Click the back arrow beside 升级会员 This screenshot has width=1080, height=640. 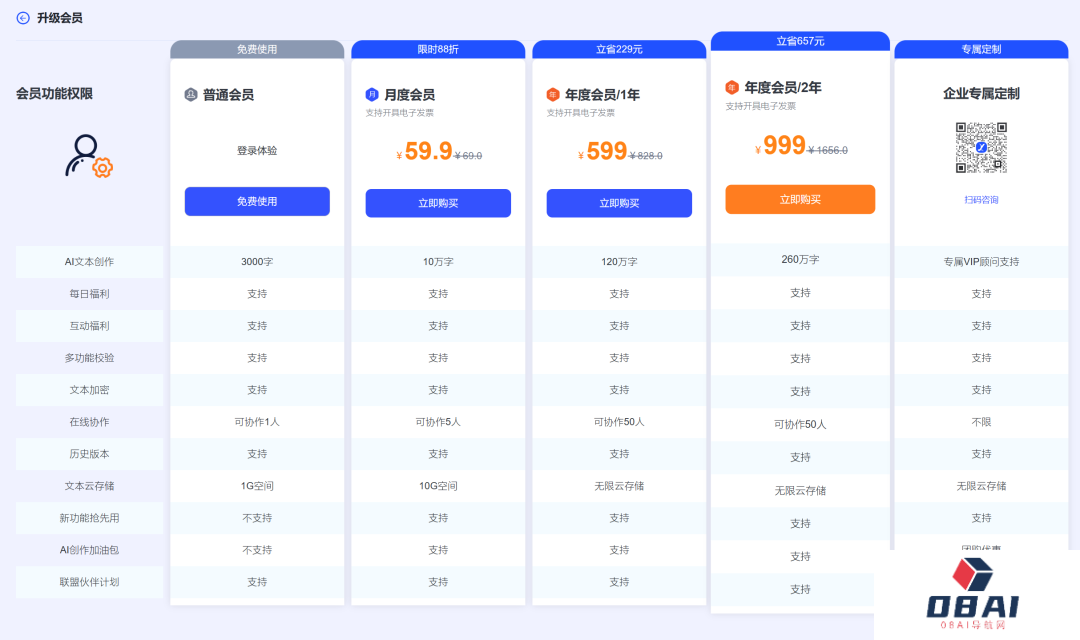click(22, 17)
